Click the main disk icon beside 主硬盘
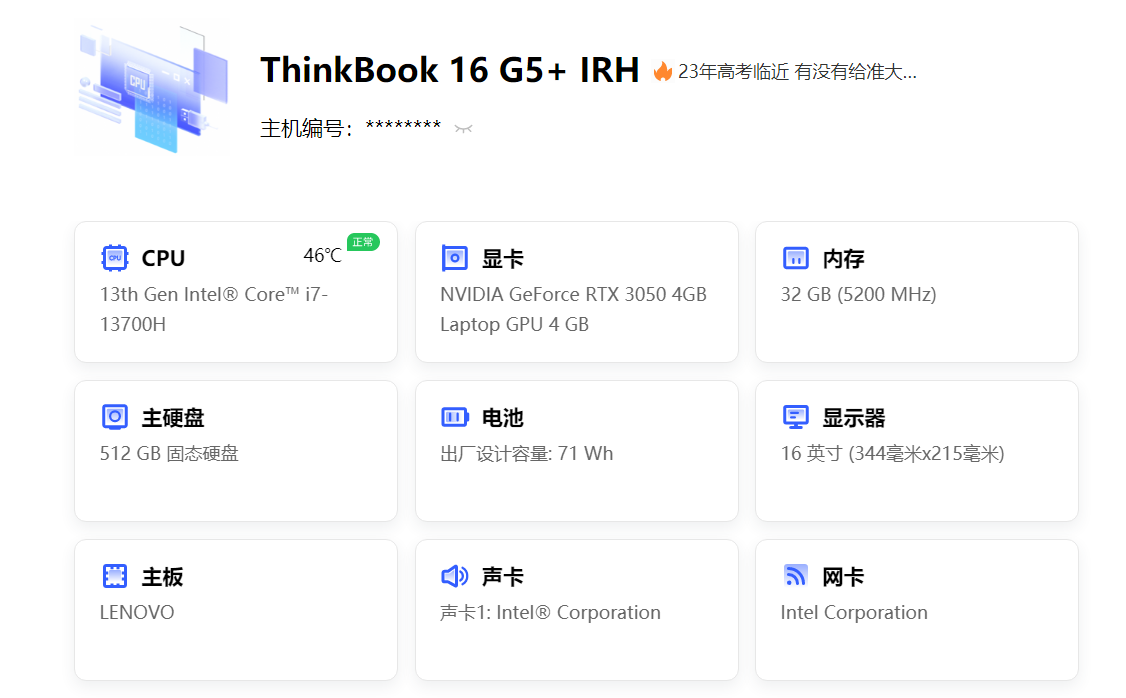The width and height of the screenshot is (1126, 698). point(115,417)
